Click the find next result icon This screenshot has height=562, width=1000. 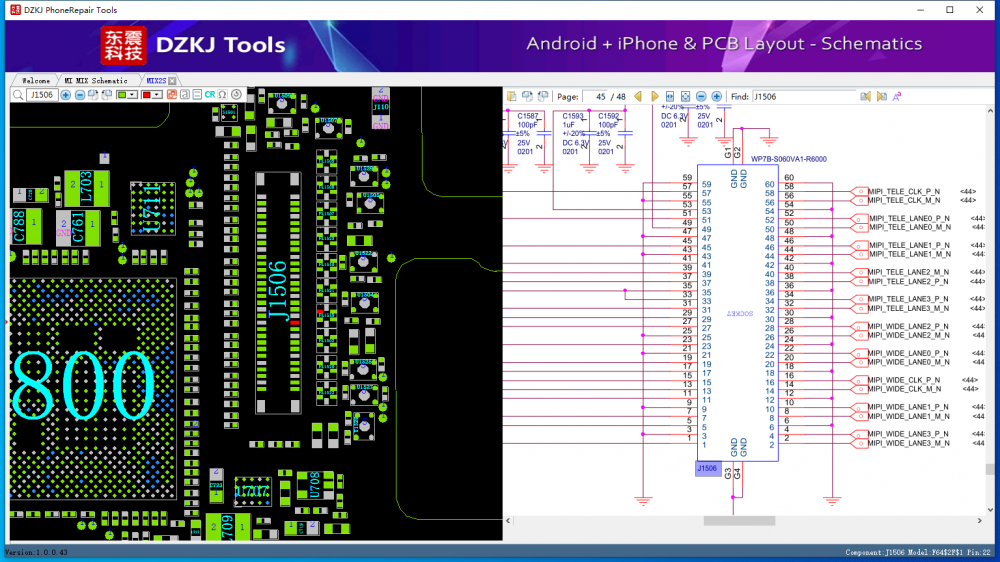point(881,96)
